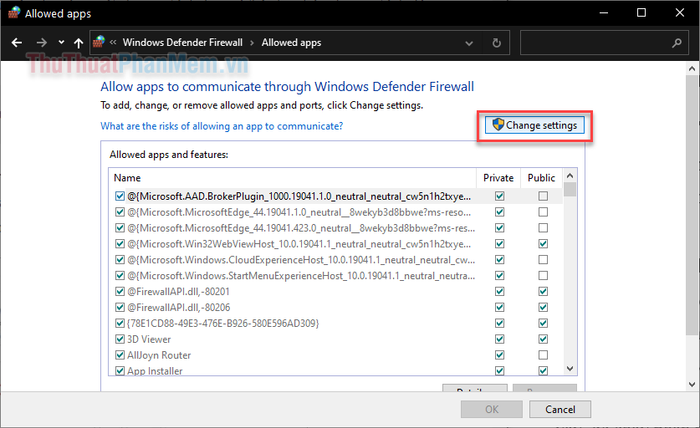Screen dimensions: 700x428
Task: Click the Forward navigation arrow
Action: coord(41,43)
